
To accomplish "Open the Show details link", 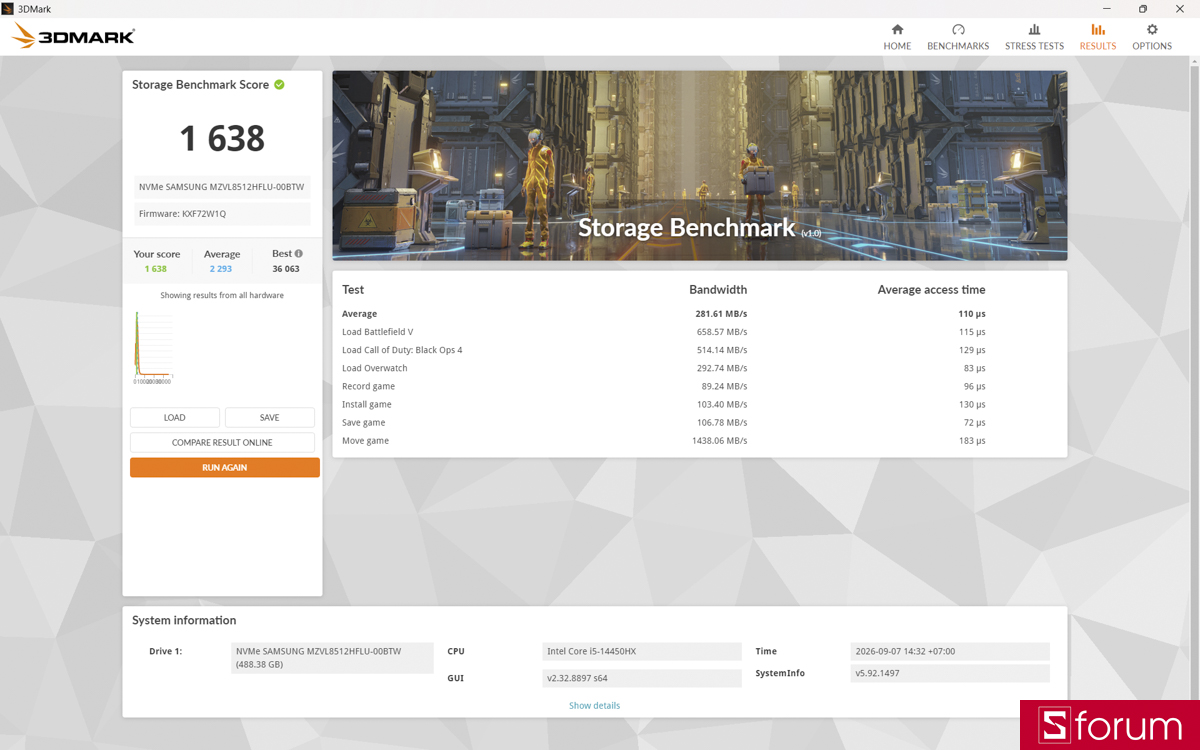I will pos(594,706).
